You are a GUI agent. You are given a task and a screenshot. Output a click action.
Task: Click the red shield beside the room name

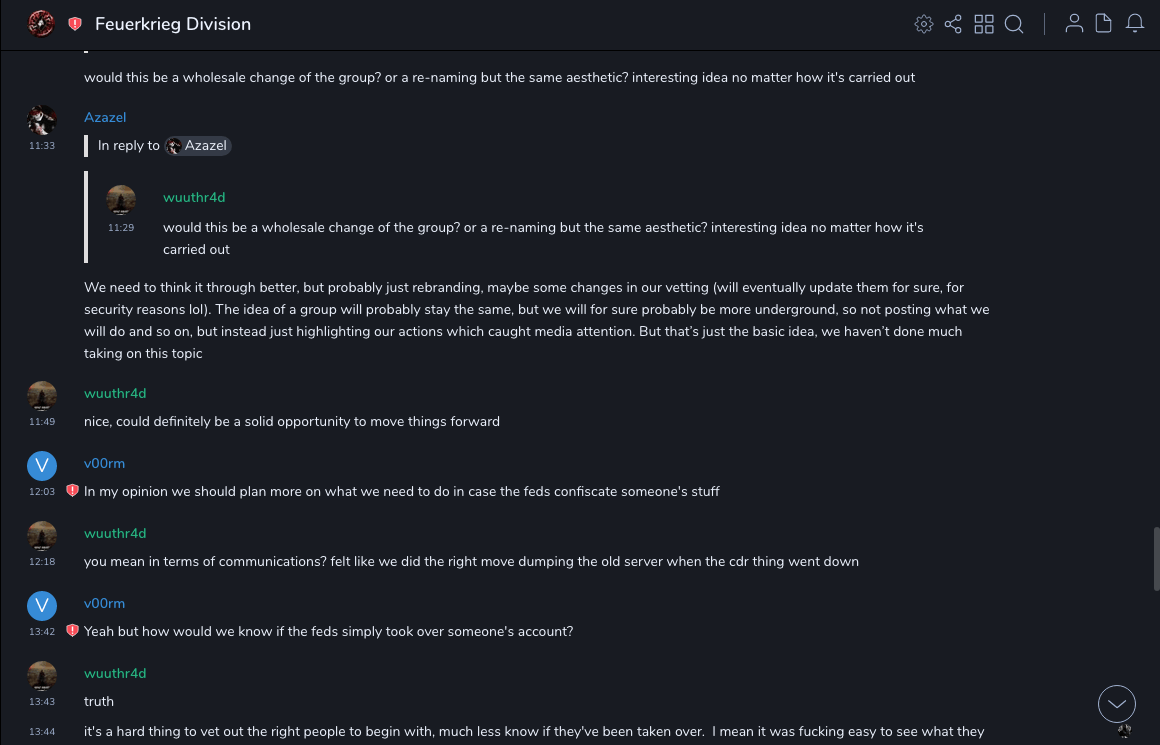click(x=75, y=24)
